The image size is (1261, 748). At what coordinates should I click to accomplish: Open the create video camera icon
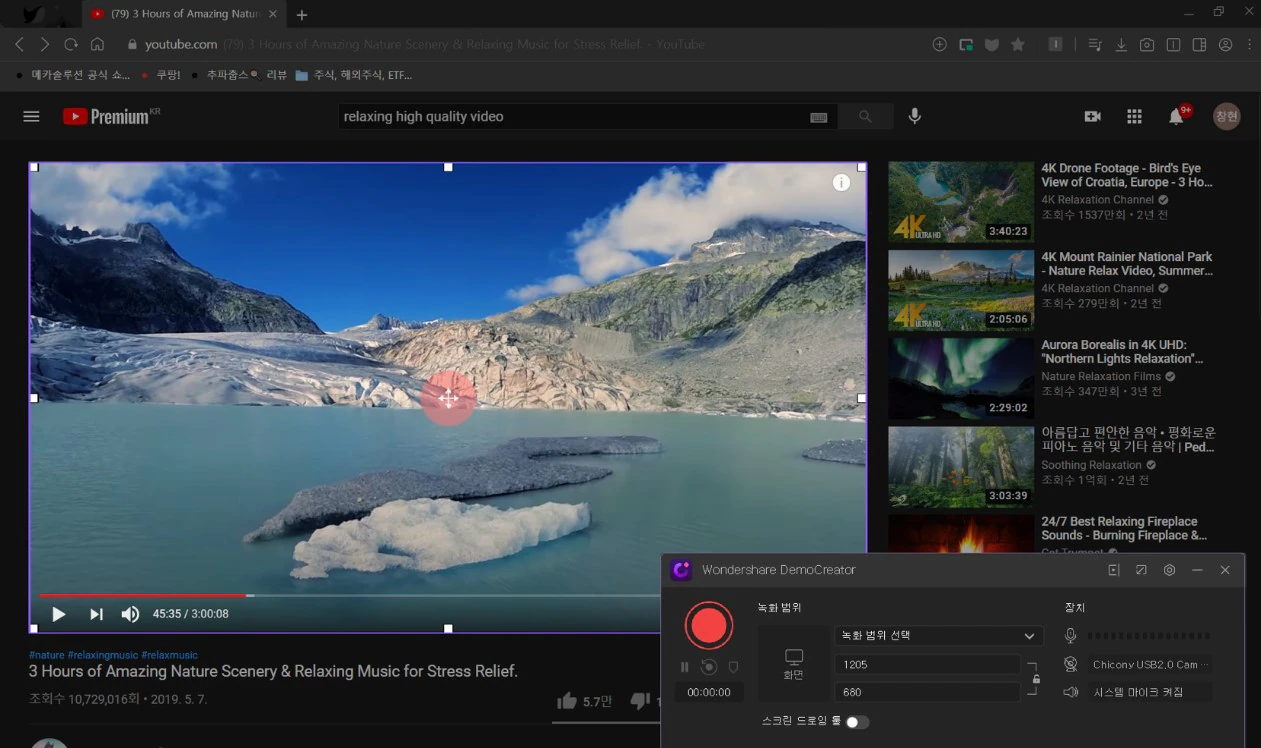(1092, 116)
